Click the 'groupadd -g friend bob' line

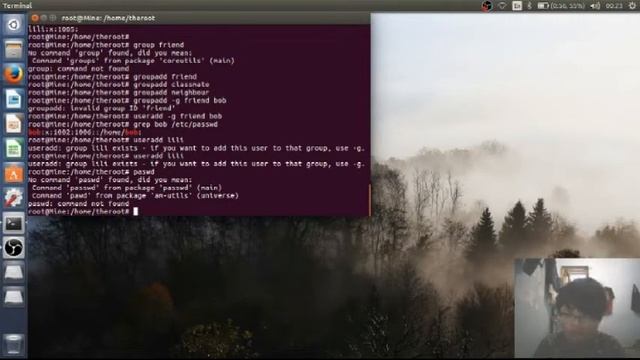(x=127, y=100)
